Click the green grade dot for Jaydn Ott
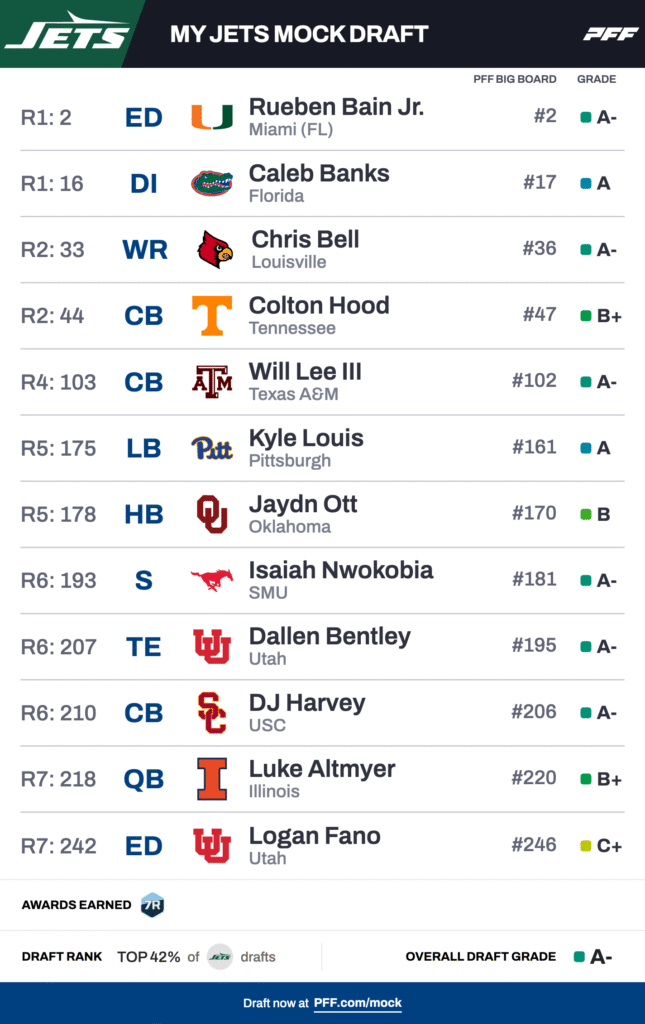 (x=586, y=514)
